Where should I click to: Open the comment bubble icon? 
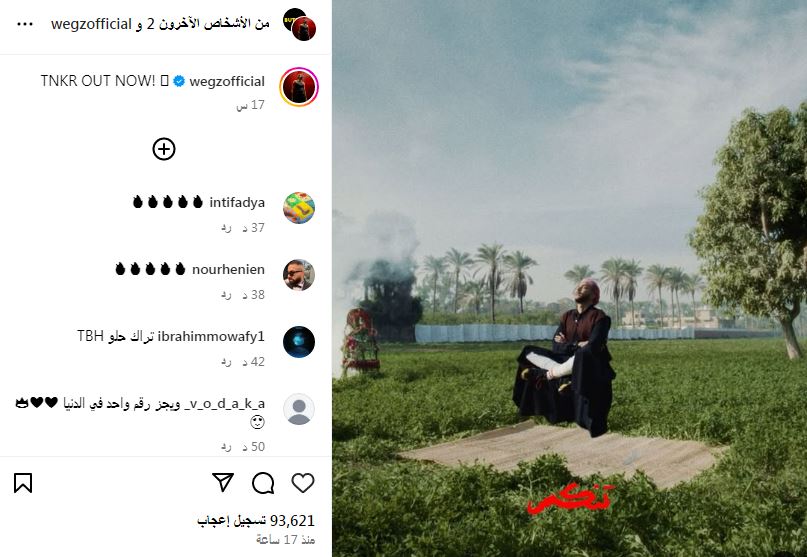click(263, 483)
